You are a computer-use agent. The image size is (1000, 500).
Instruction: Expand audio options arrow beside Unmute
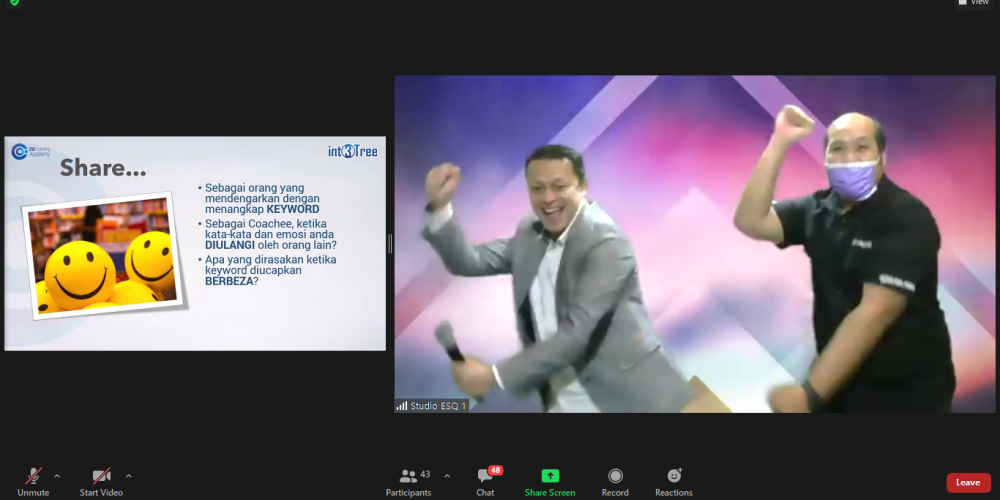[x=57, y=476]
